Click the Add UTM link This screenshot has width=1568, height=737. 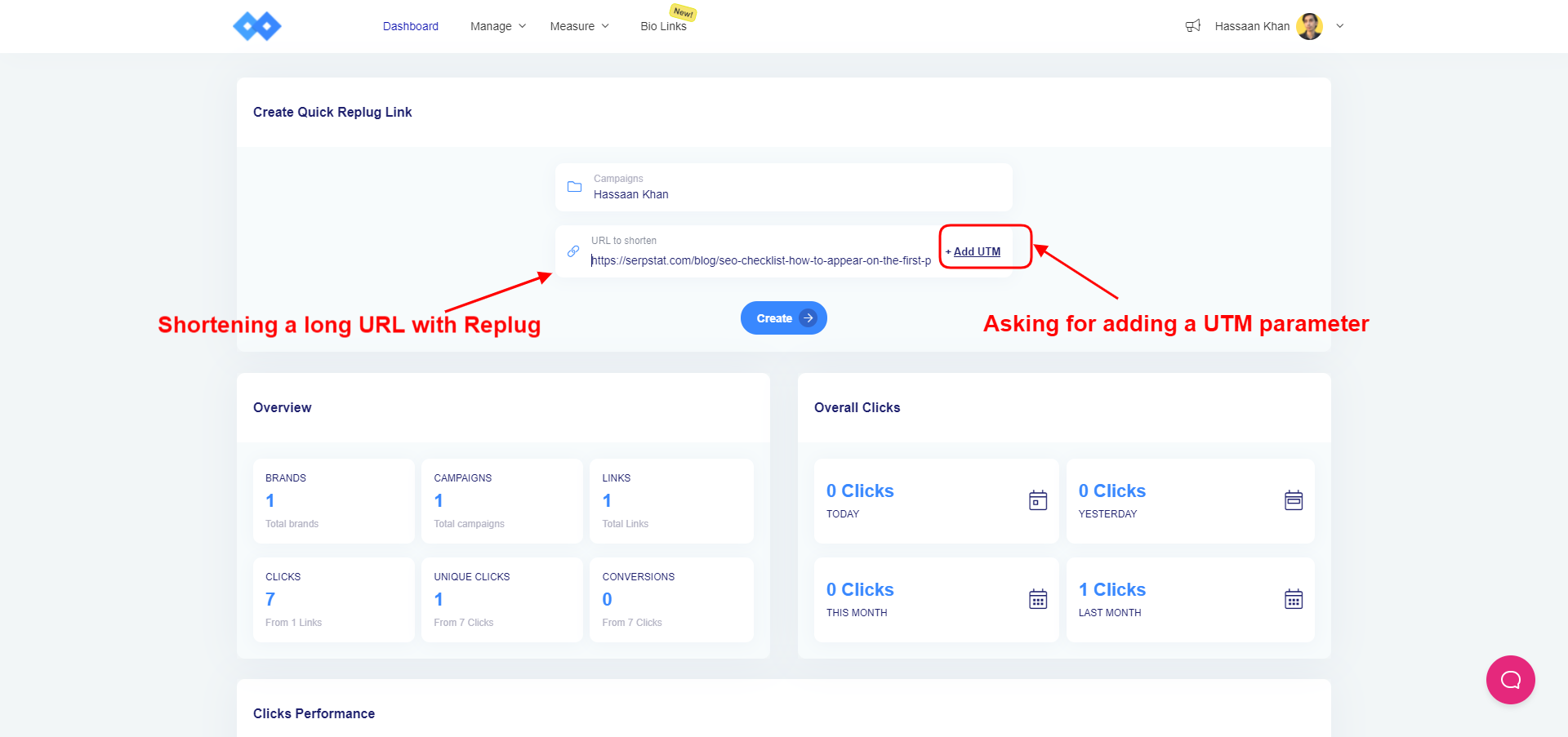[x=977, y=251]
